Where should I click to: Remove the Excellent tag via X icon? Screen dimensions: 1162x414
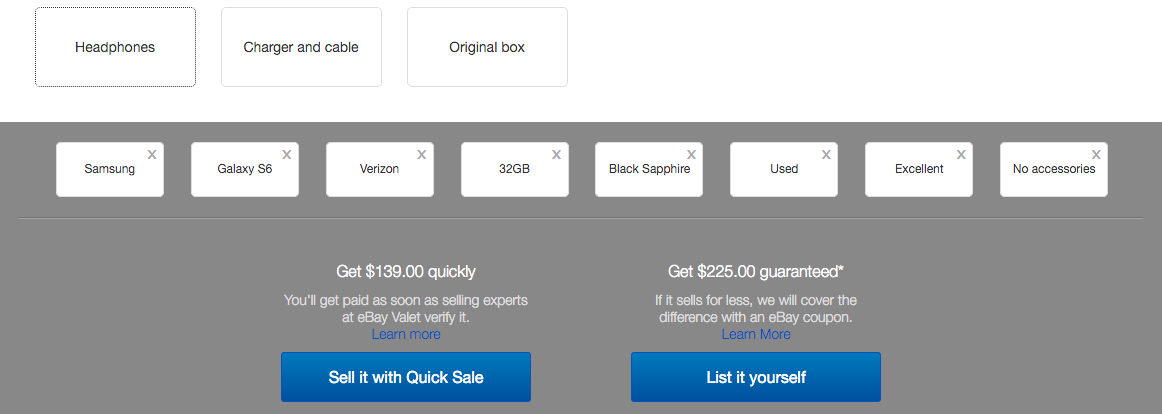pos(961,155)
